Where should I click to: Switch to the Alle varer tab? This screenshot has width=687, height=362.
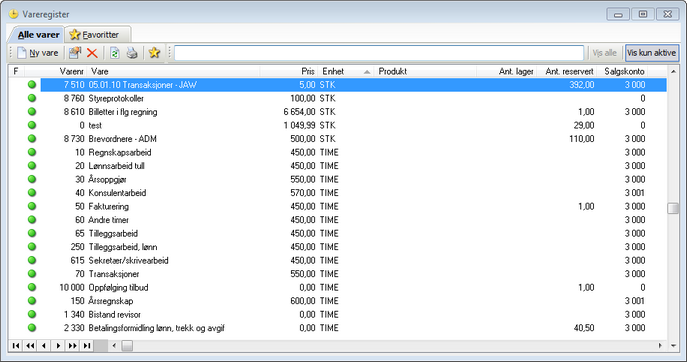coord(38,35)
